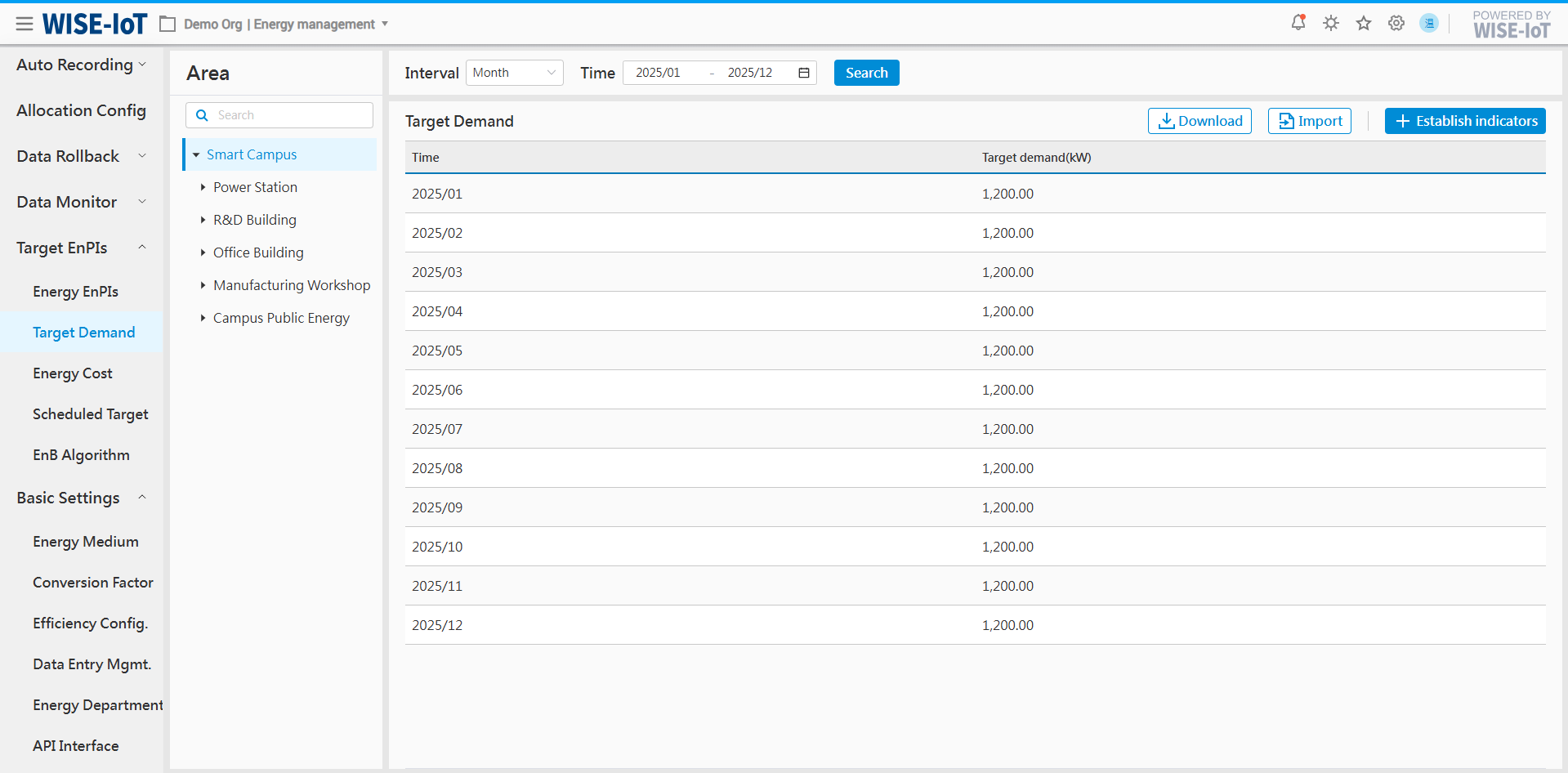Open the settings gear icon

[x=1396, y=23]
